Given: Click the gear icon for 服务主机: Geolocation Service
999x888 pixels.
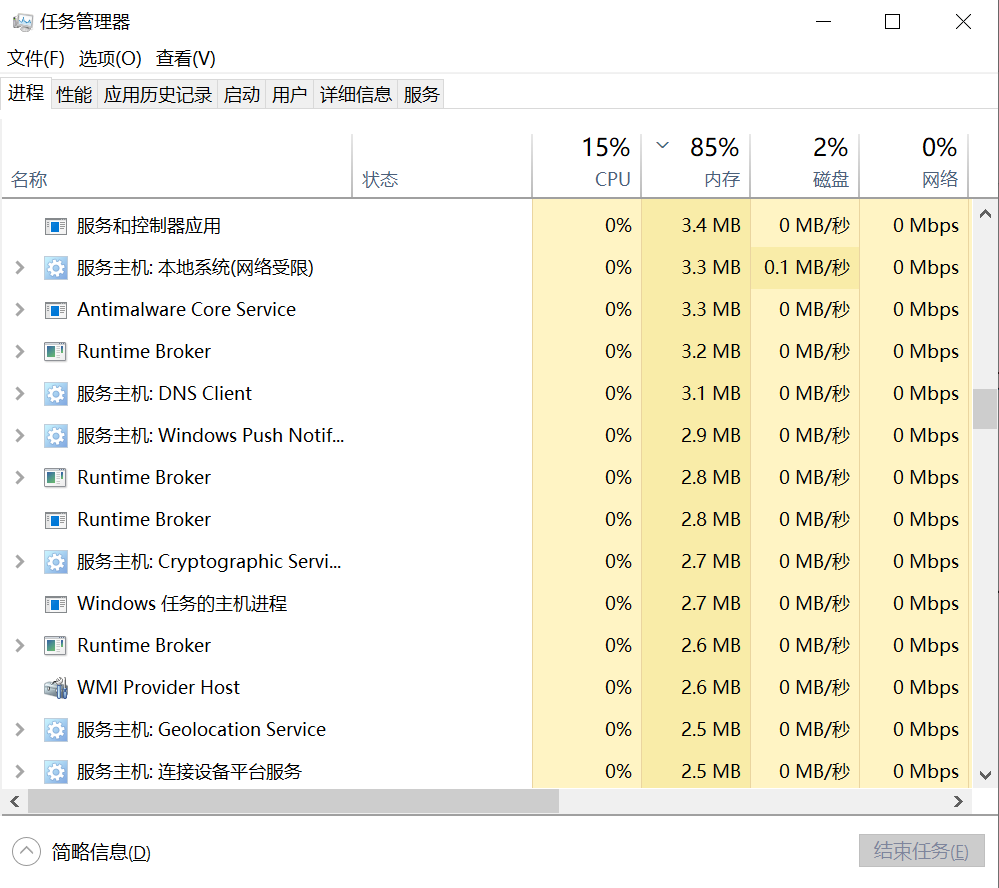Looking at the screenshot, I should tap(55, 731).
